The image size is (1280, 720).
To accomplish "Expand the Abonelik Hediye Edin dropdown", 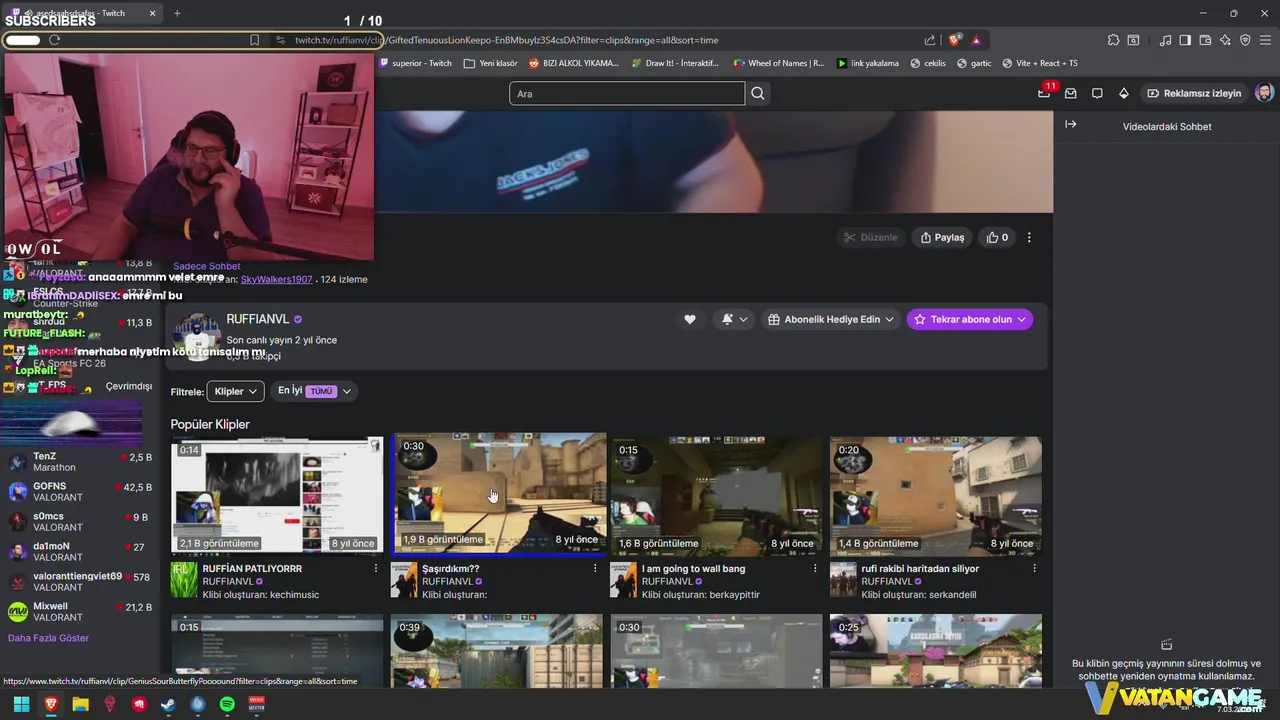I will (831, 319).
